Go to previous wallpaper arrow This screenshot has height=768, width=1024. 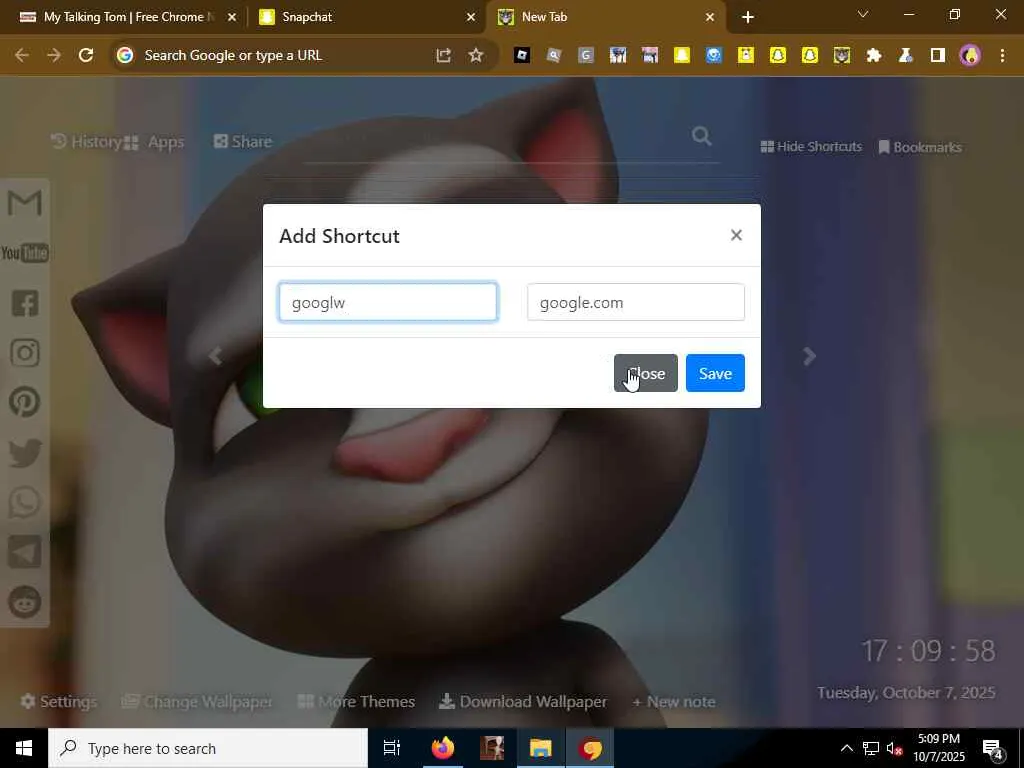[x=215, y=356]
